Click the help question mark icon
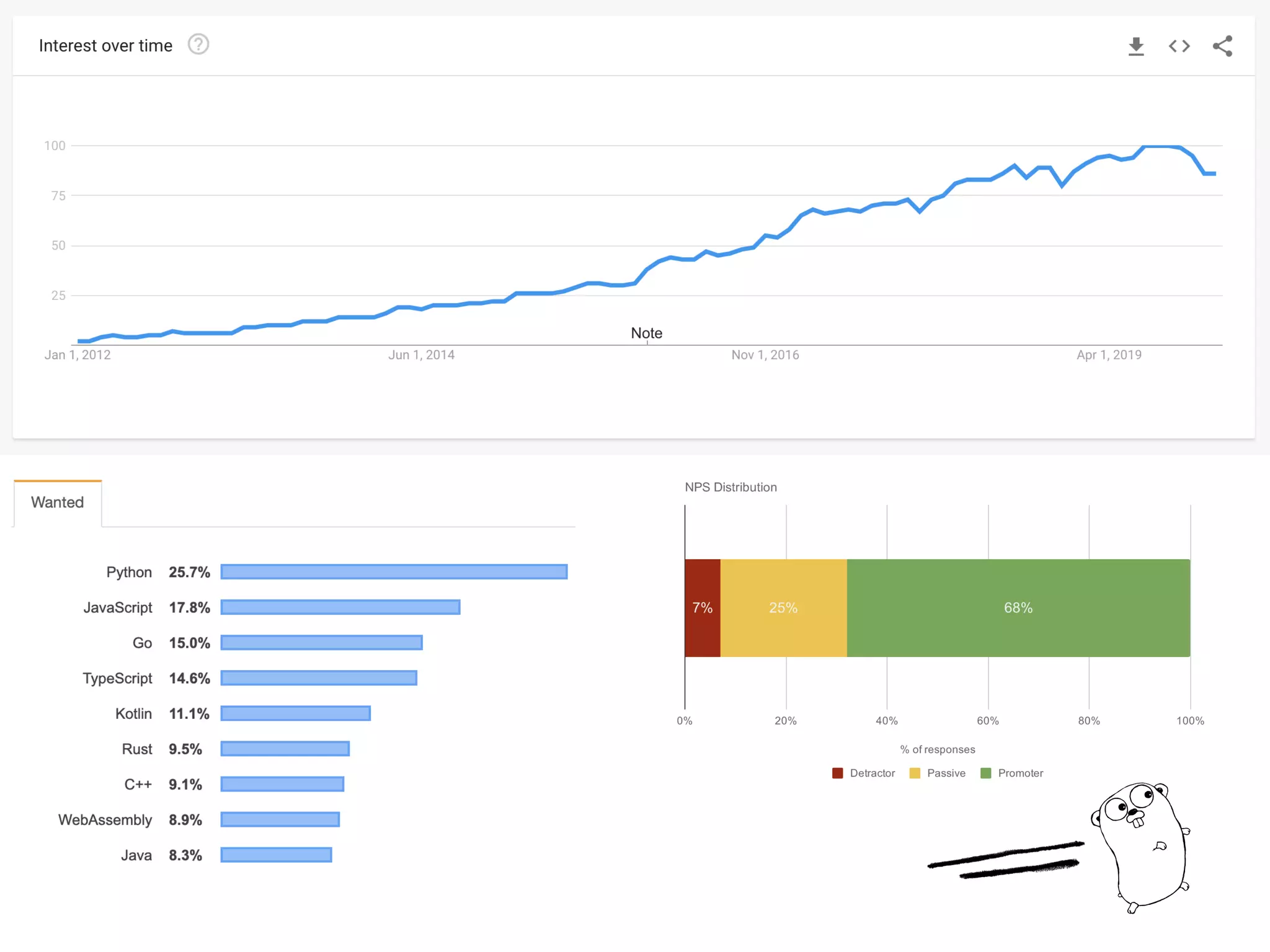 [x=198, y=45]
